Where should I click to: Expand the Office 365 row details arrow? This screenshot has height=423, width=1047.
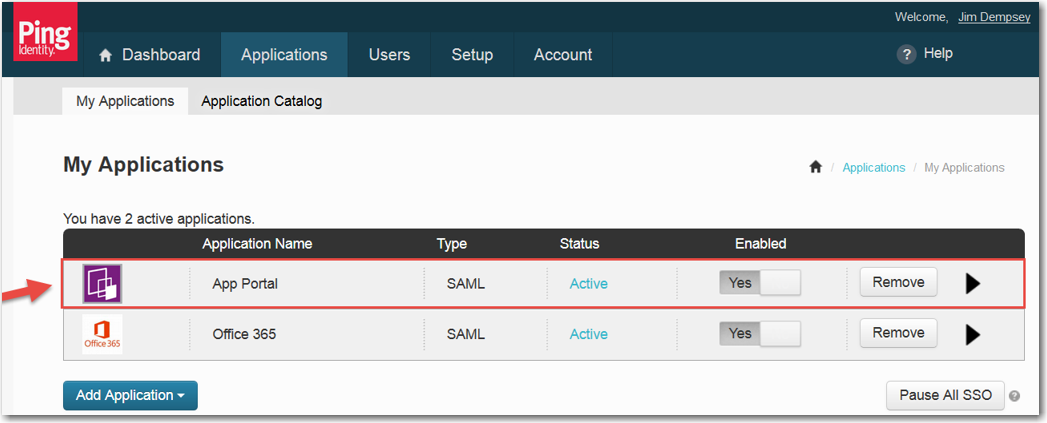[x=972, y=334]
